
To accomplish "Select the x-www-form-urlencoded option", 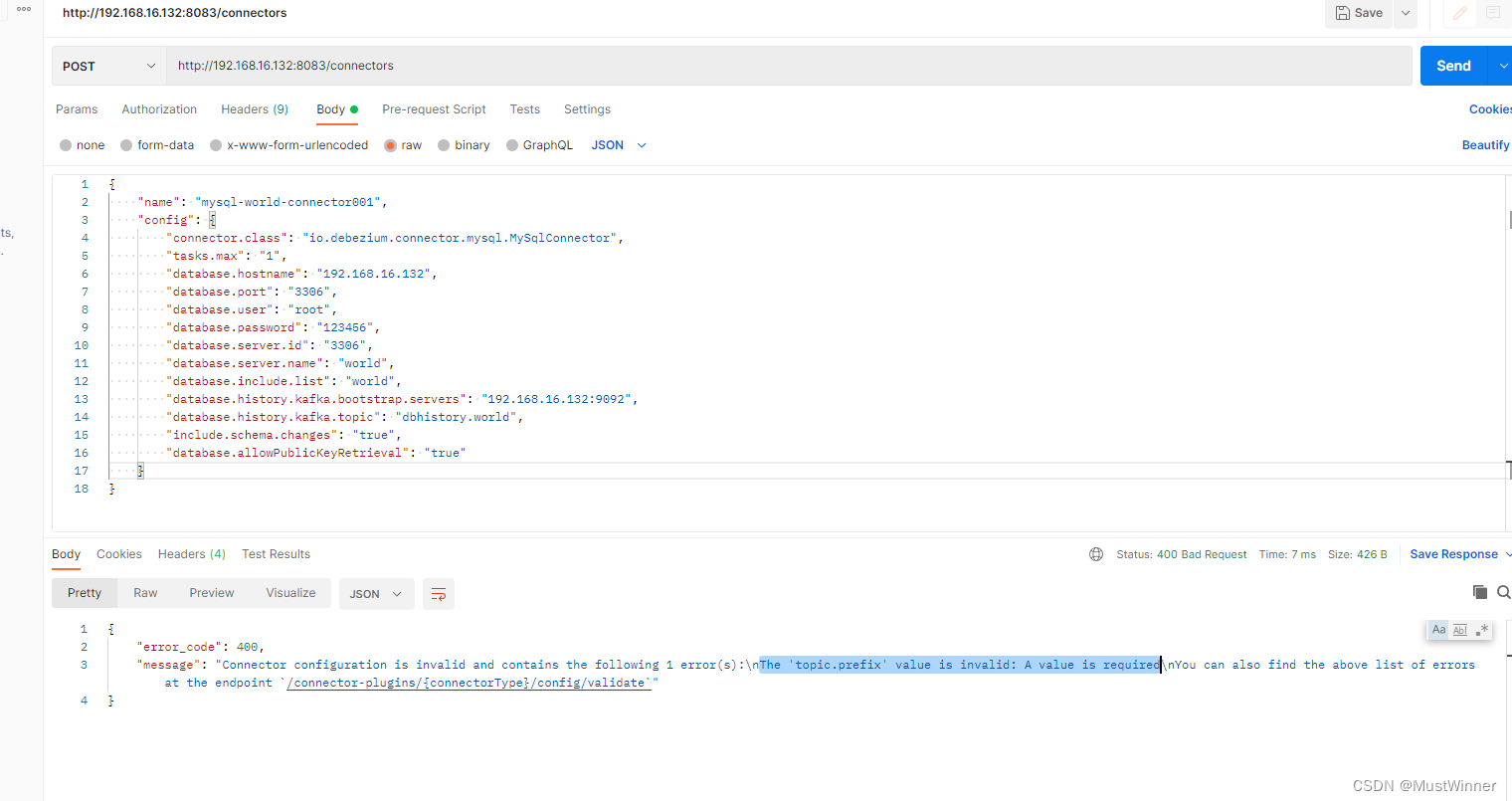I will (288, 145).
